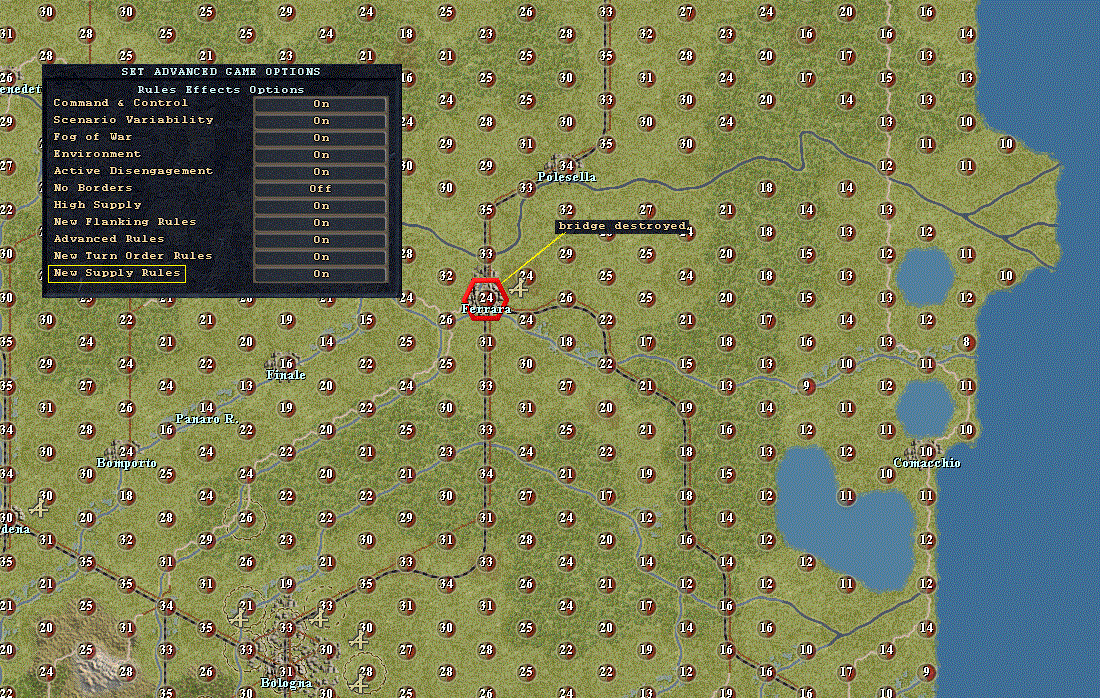Click the Ferrara place name
Image resolution: width=1100 pixels, height=698 pixels.
486,309
